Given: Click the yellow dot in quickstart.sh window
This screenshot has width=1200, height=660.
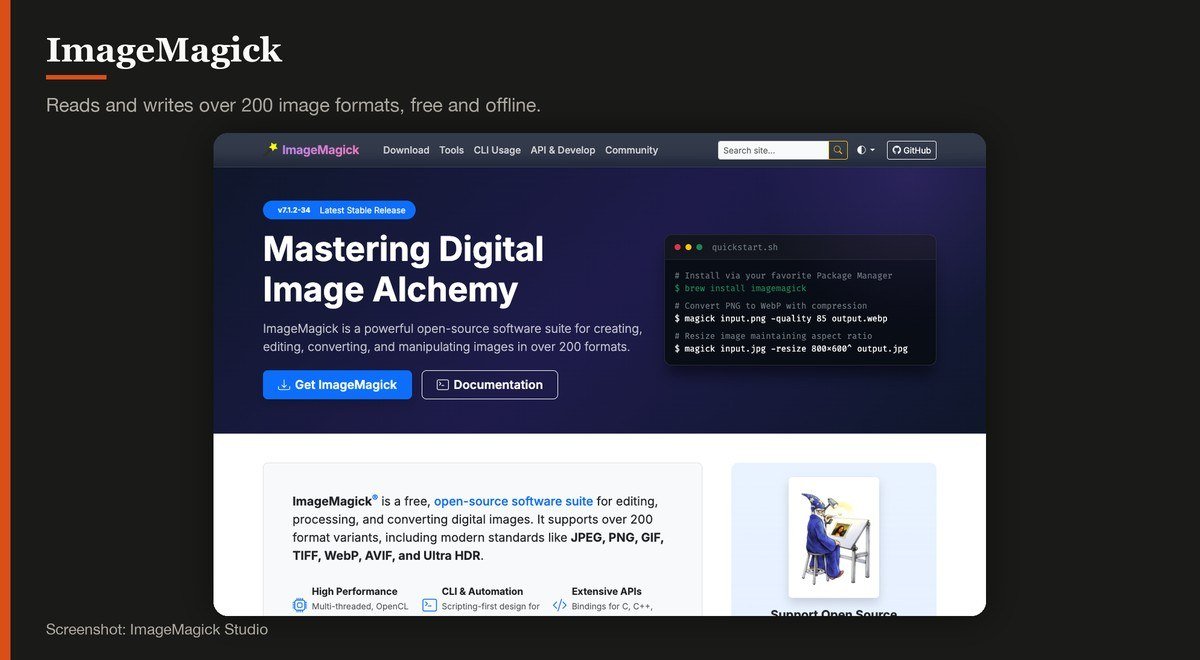Looking at the screenshot, I should coord(689,247).
